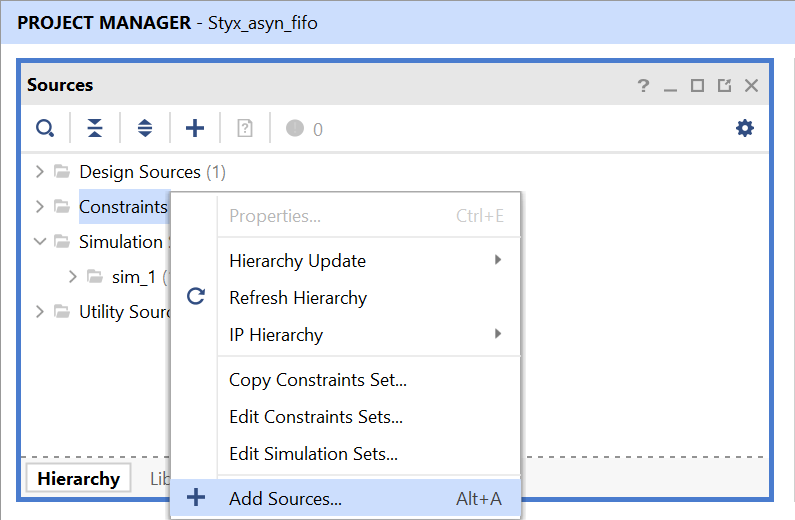795x520 pixels.
Task: Click the help question mark icon
Action: pyautogui.click(x=643, y=86)
